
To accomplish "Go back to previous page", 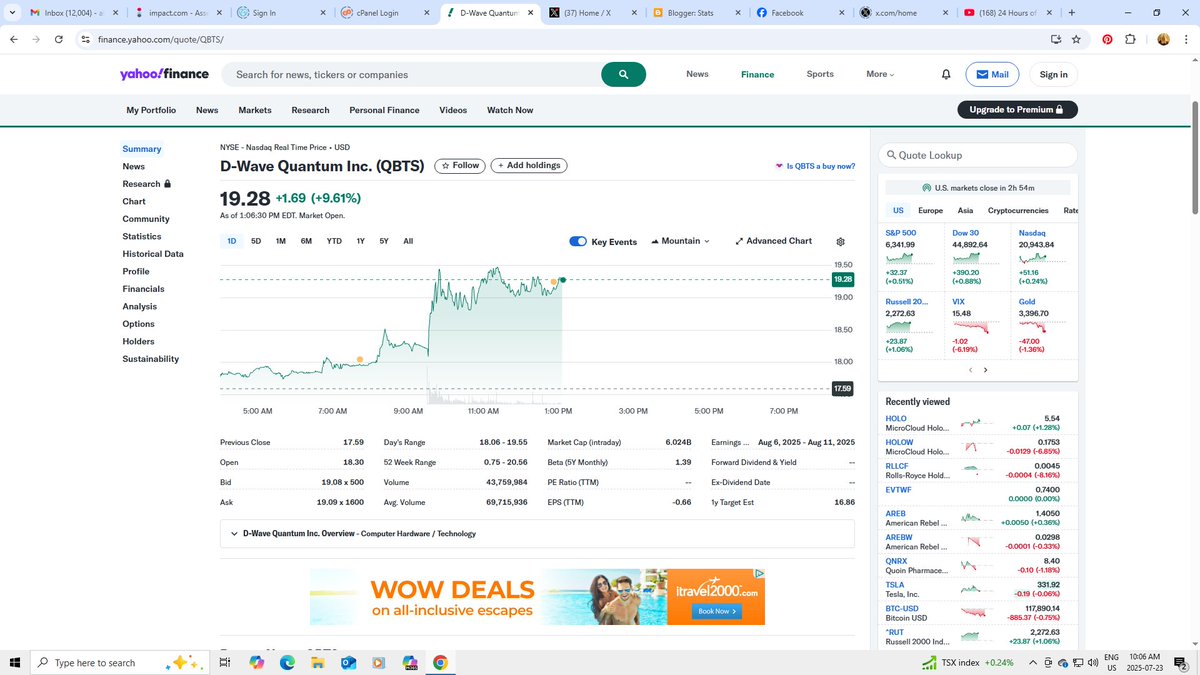I will [14, 39].
